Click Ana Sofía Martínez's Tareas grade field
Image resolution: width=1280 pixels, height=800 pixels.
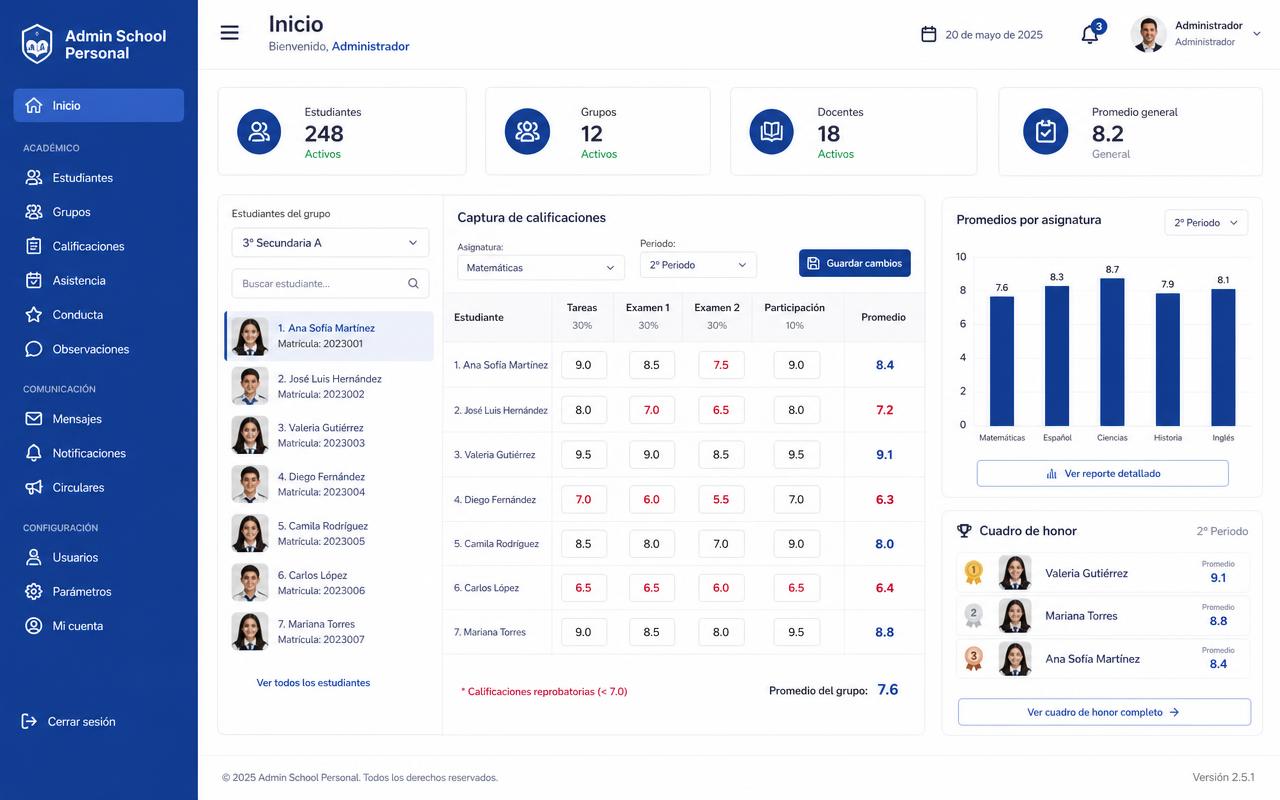click(x=584, y=365)
